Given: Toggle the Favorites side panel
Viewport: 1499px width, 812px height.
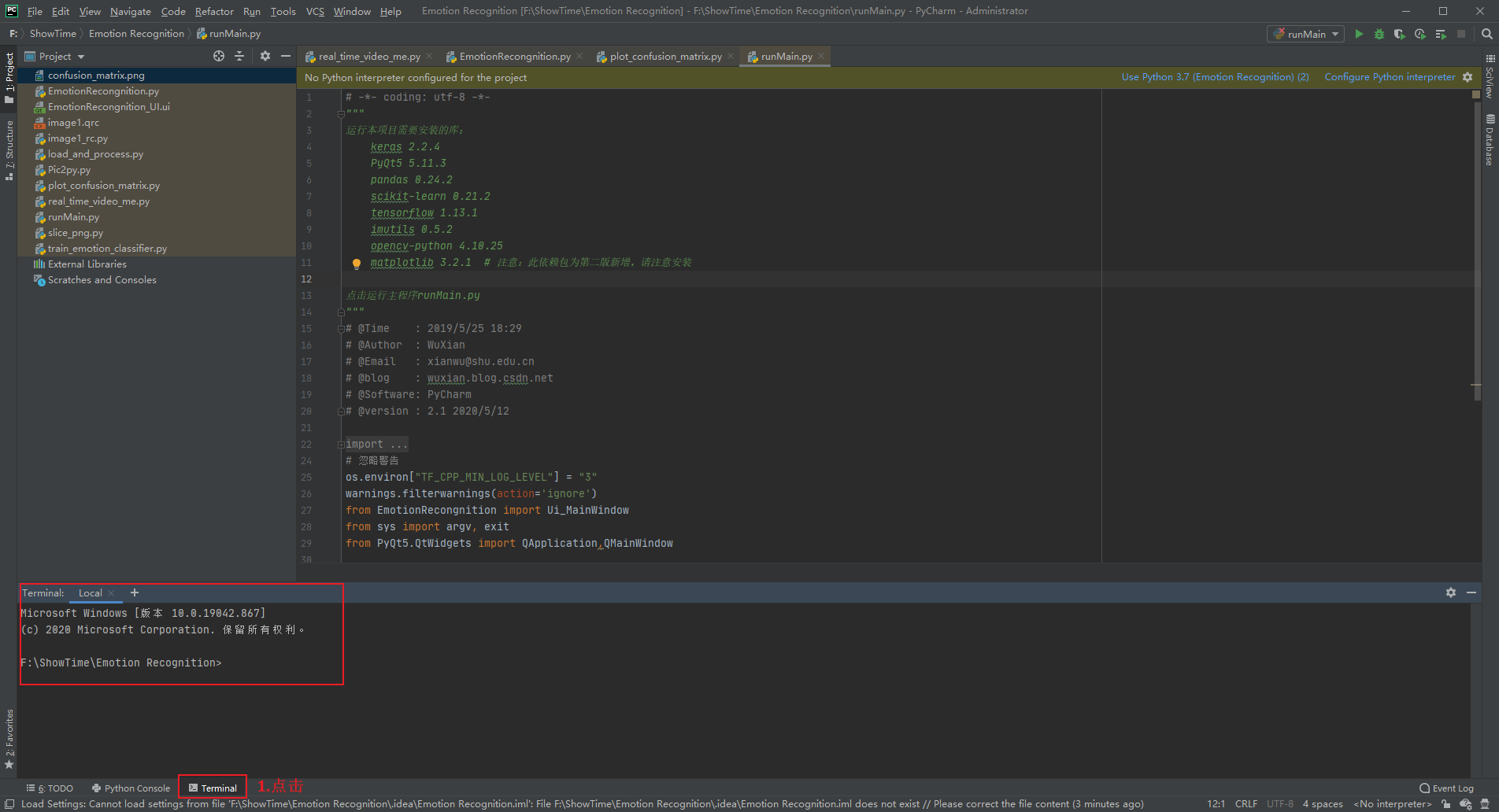Looking at the screenshot, I should (x=9, y=739).
